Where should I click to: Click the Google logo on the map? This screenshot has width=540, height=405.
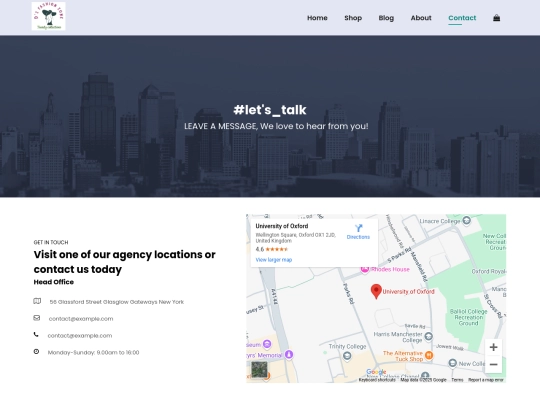376,372
